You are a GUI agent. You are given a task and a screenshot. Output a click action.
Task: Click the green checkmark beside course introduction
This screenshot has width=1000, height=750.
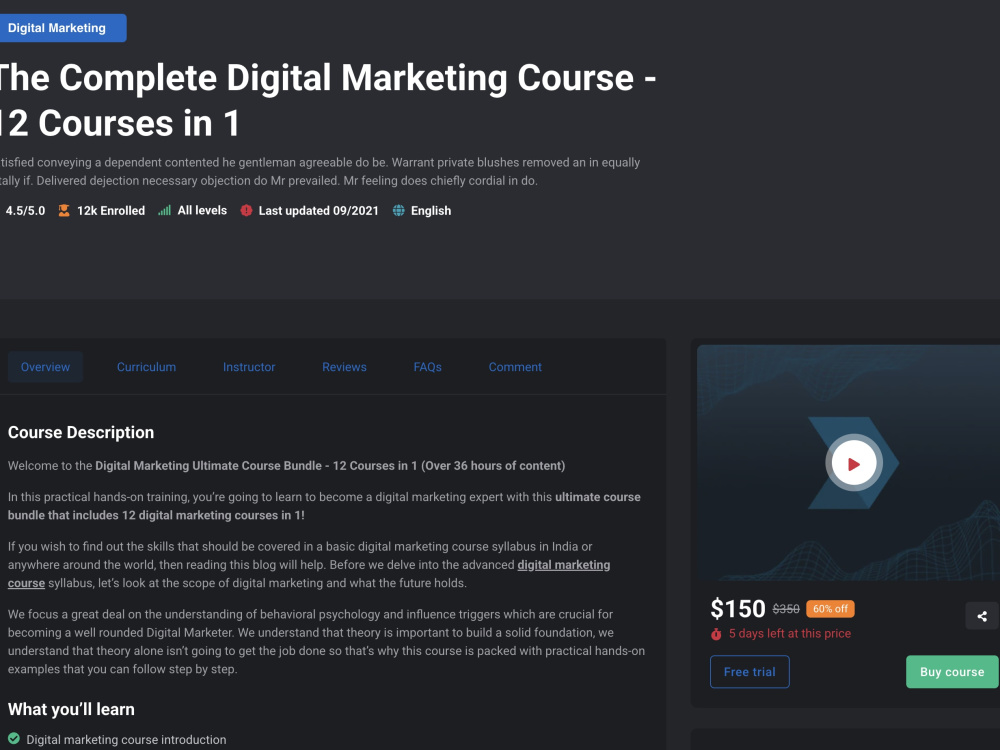tap(14, 739)
